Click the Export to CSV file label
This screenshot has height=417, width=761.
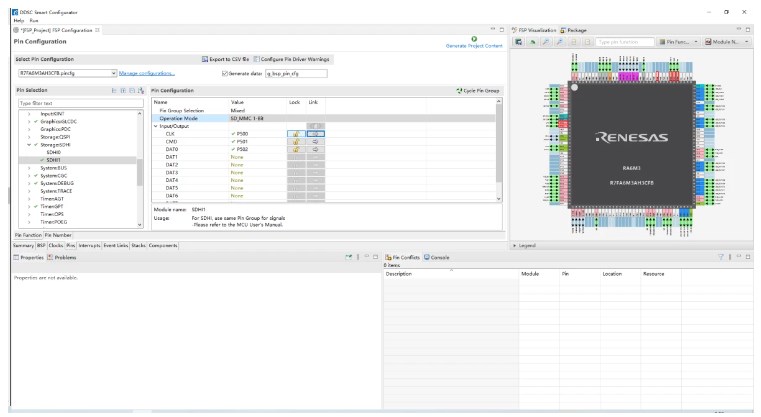[229, 59]
